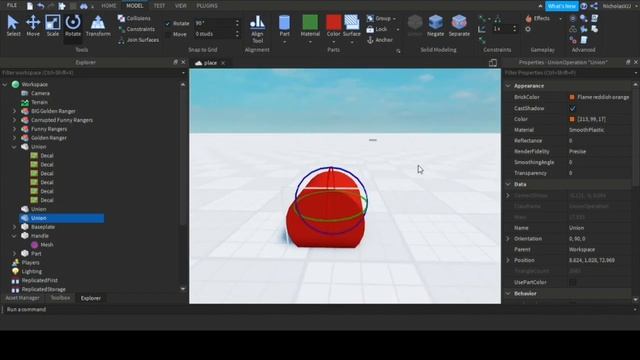Click the Camera icon in Explorer
This screenshot has width=640, height=360.
tap(25, 93)
